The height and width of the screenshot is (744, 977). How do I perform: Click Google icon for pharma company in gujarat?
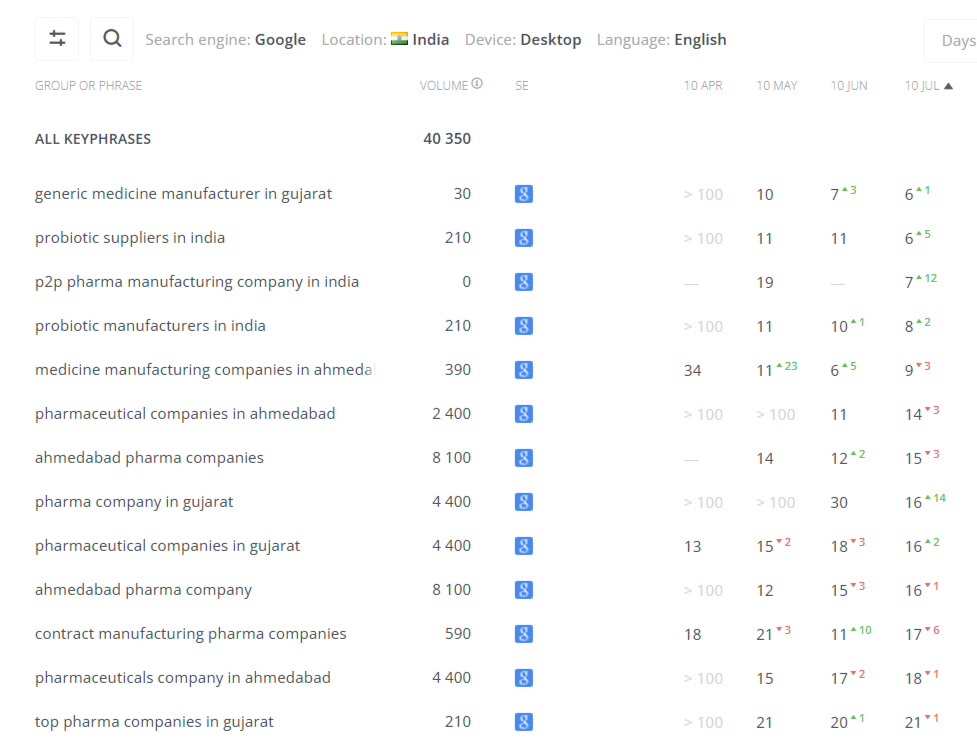click(x=523, y=502)
